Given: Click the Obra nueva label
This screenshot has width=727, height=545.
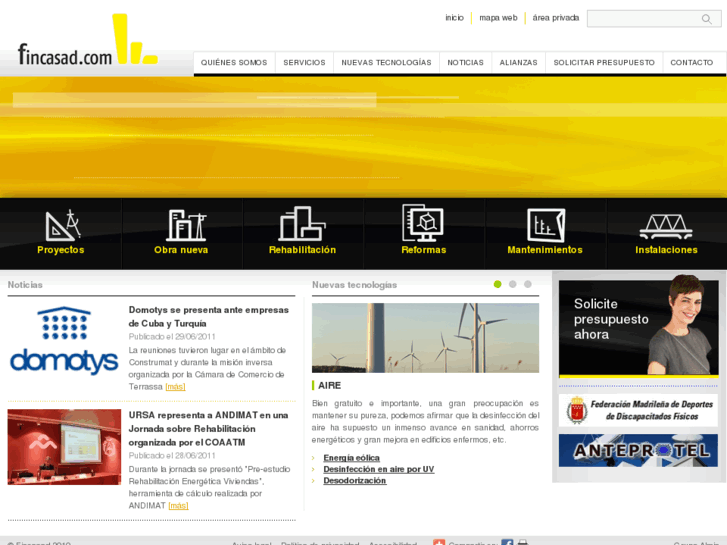Looking at the screenshot, I should point(181,250).
